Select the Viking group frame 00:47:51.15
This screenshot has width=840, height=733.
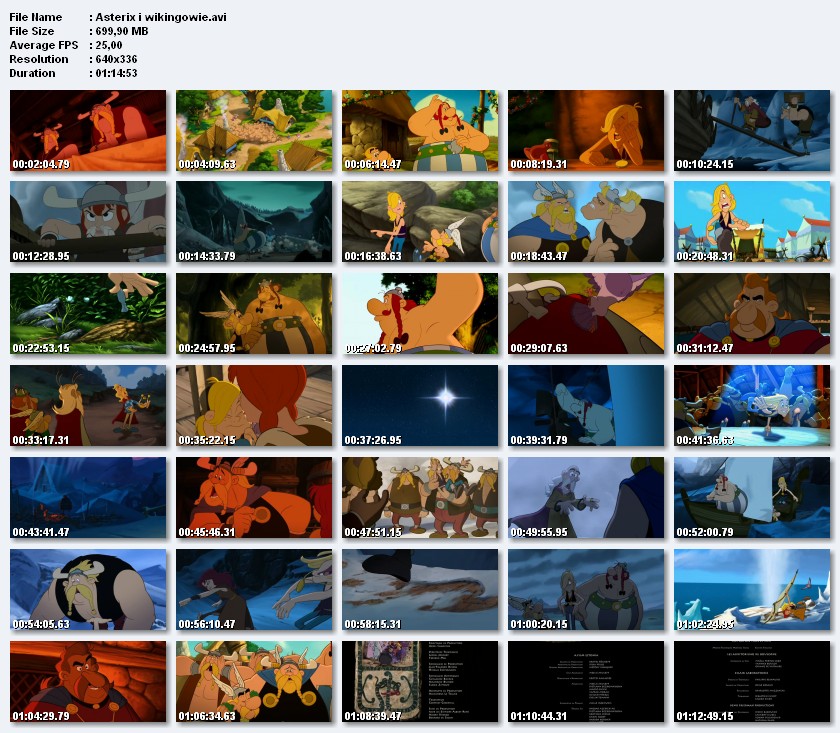420,498
